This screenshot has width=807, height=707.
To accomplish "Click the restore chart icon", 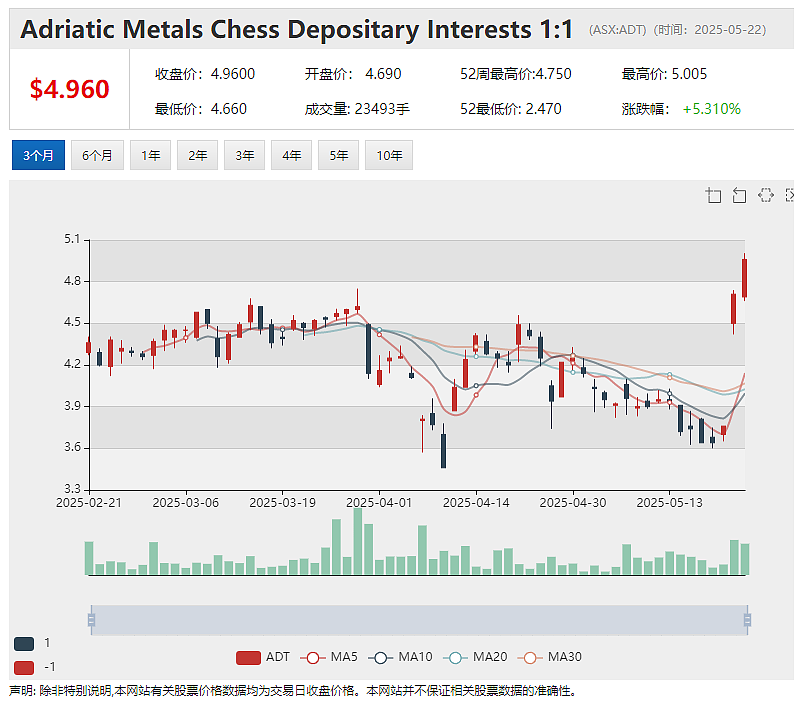I will click(x=766, y=195).
